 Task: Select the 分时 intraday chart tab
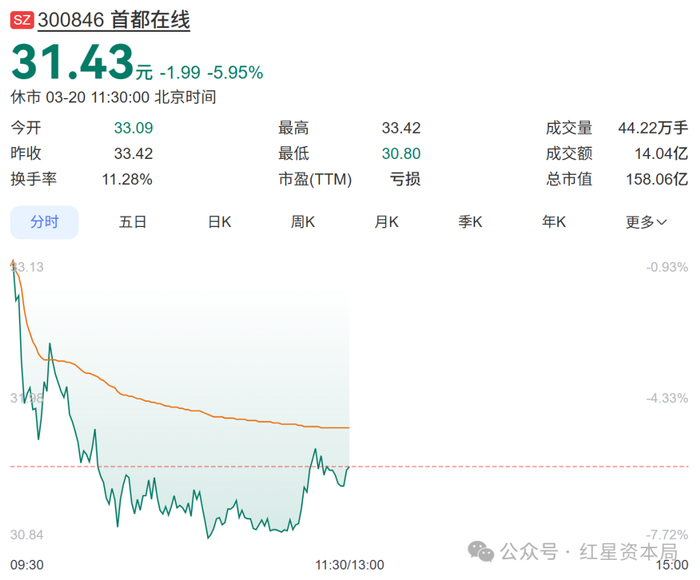[x=44, y=222]
